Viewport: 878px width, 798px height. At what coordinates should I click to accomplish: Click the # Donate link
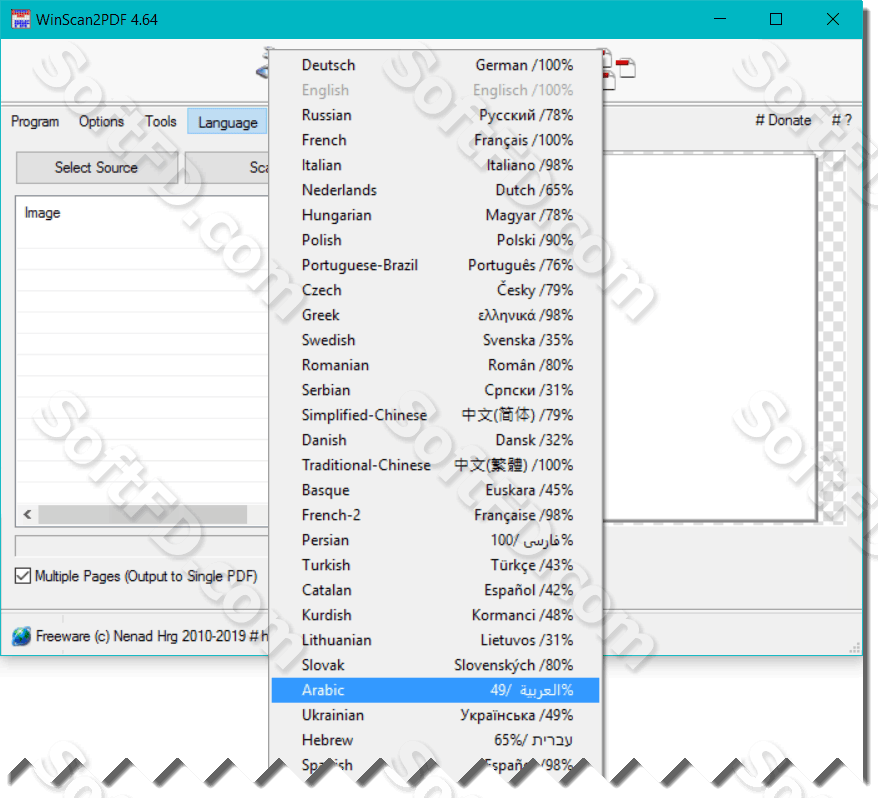point(783,120)
